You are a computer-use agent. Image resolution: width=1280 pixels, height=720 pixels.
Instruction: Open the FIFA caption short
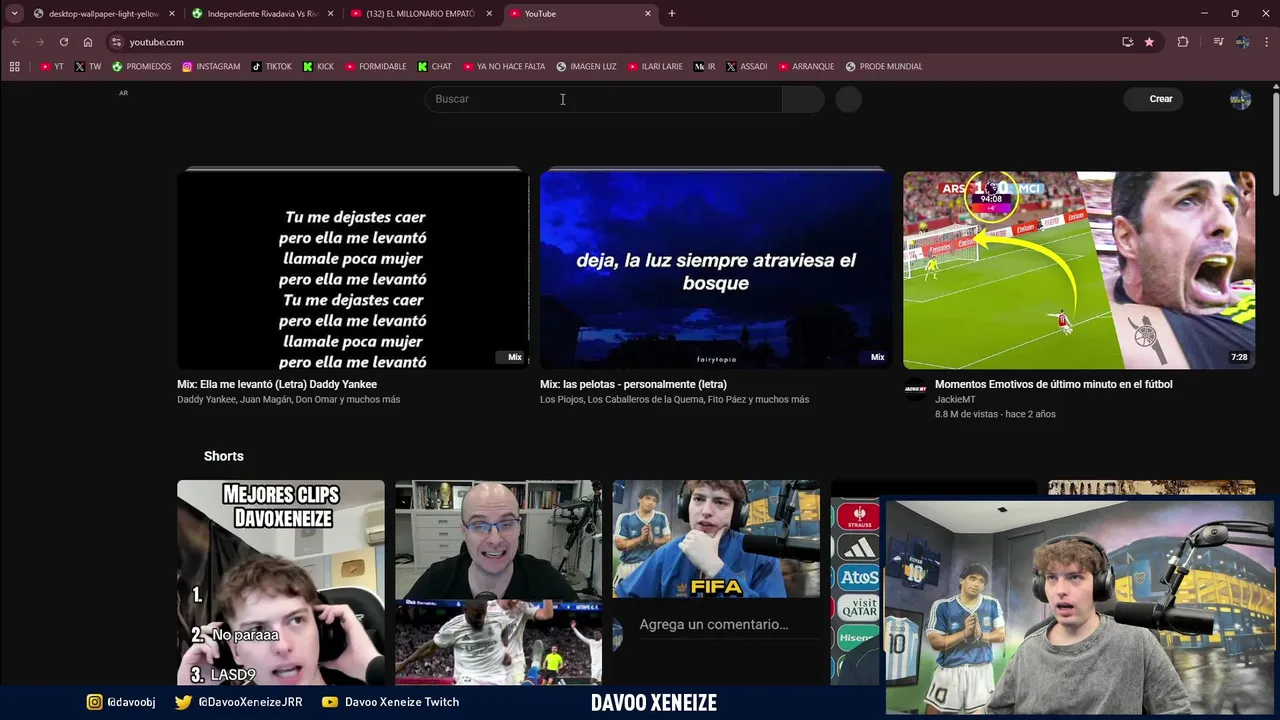point(716,582)
